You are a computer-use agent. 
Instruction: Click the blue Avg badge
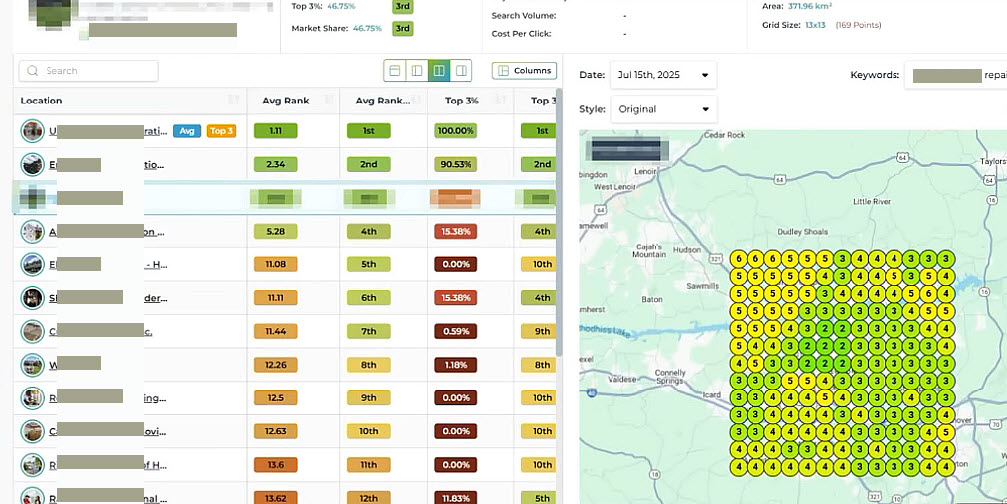tap(186, 131)
